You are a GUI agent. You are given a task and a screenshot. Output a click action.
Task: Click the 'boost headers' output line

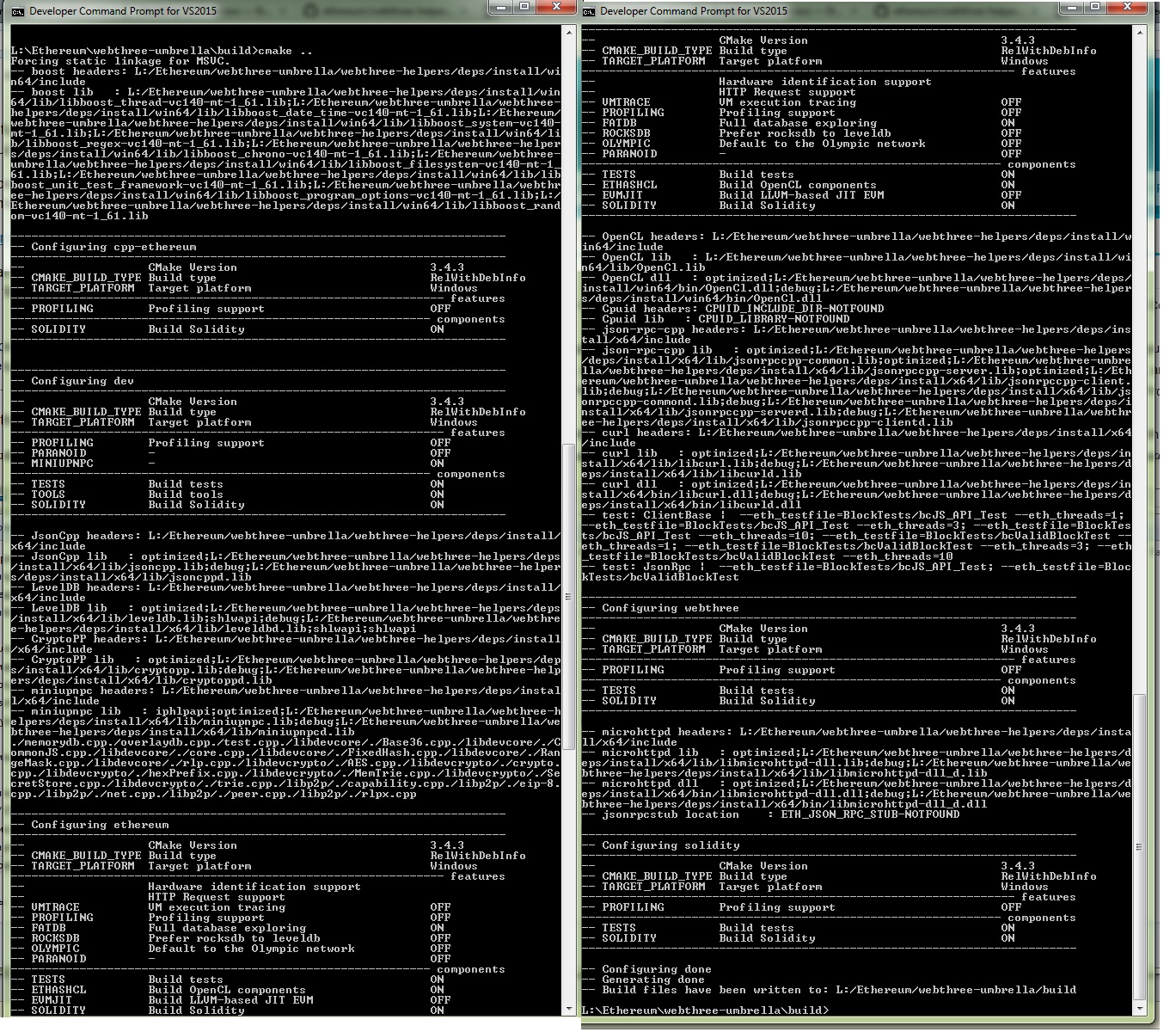(x=285, y=77)
